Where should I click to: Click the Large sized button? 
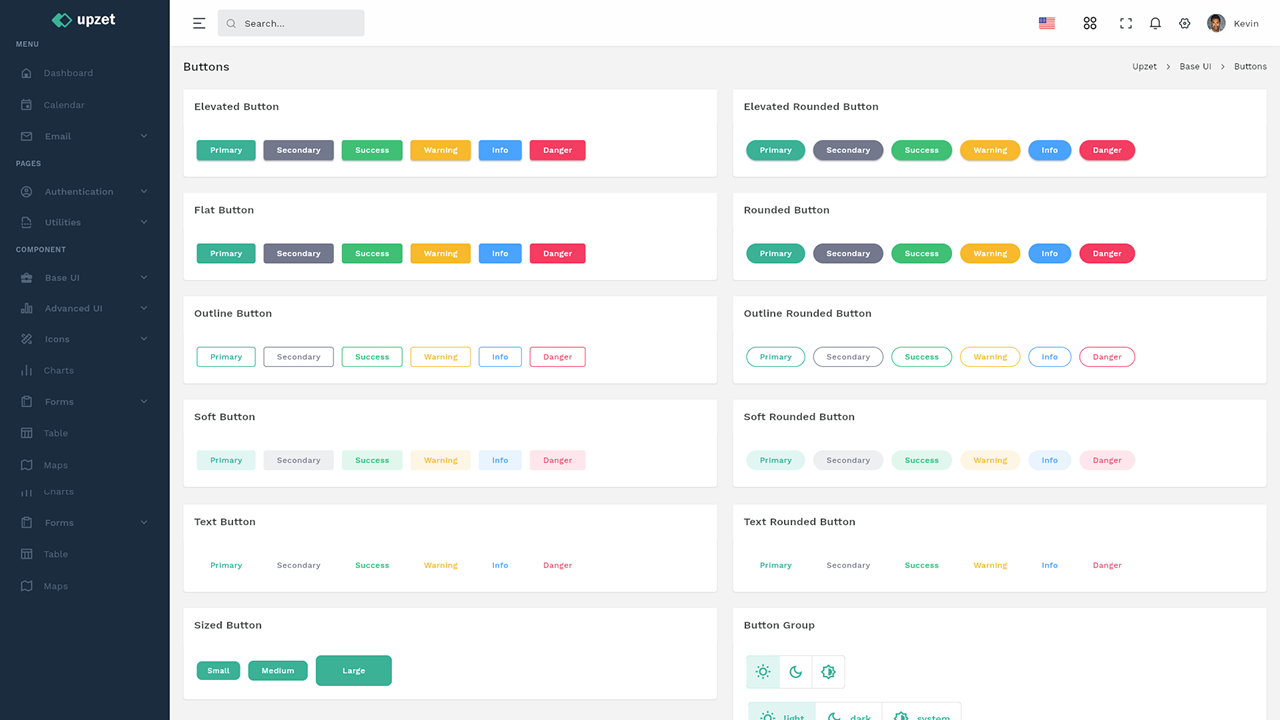[353, 670]
